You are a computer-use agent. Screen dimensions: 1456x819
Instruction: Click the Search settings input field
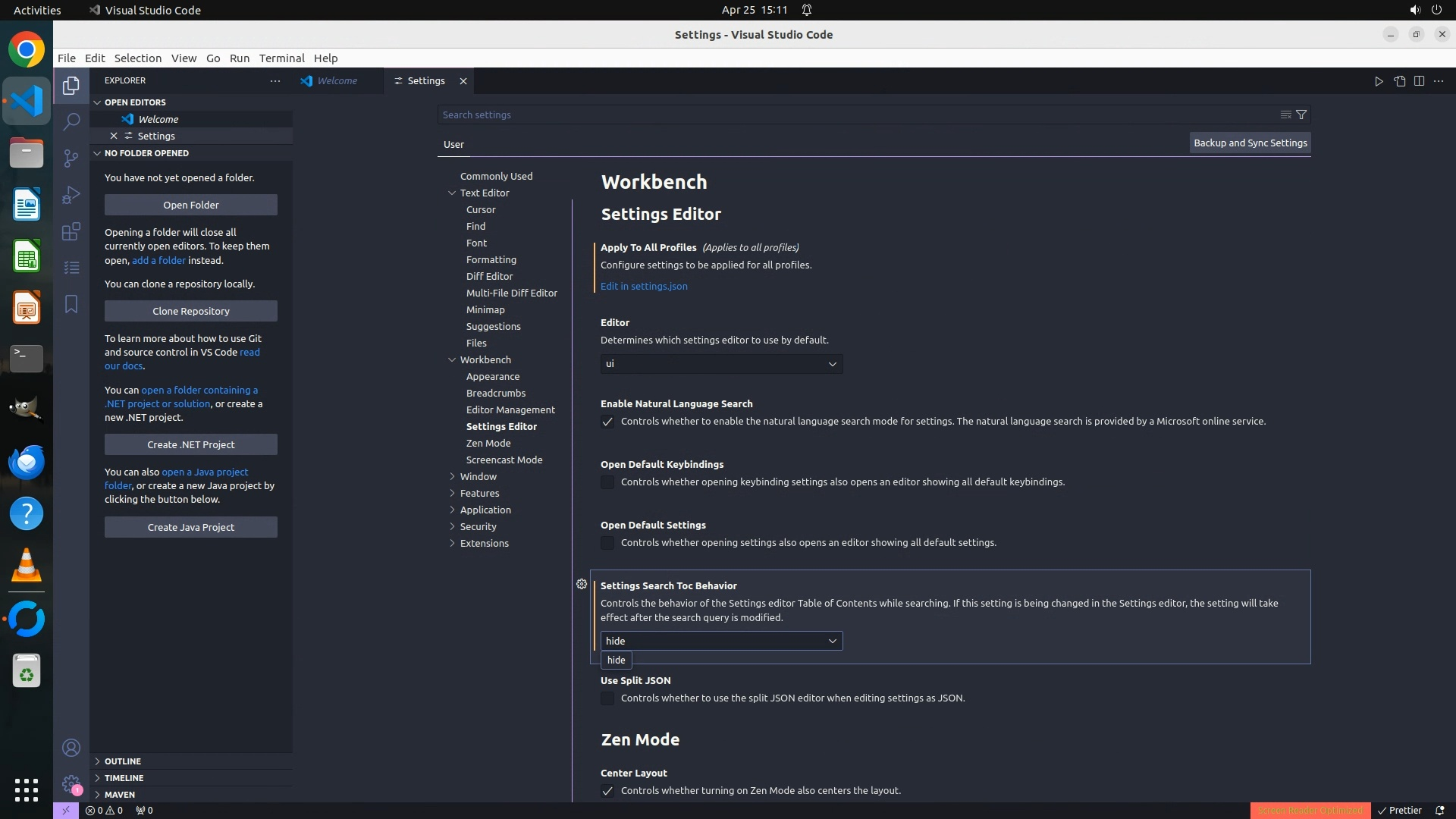(849, 115)
